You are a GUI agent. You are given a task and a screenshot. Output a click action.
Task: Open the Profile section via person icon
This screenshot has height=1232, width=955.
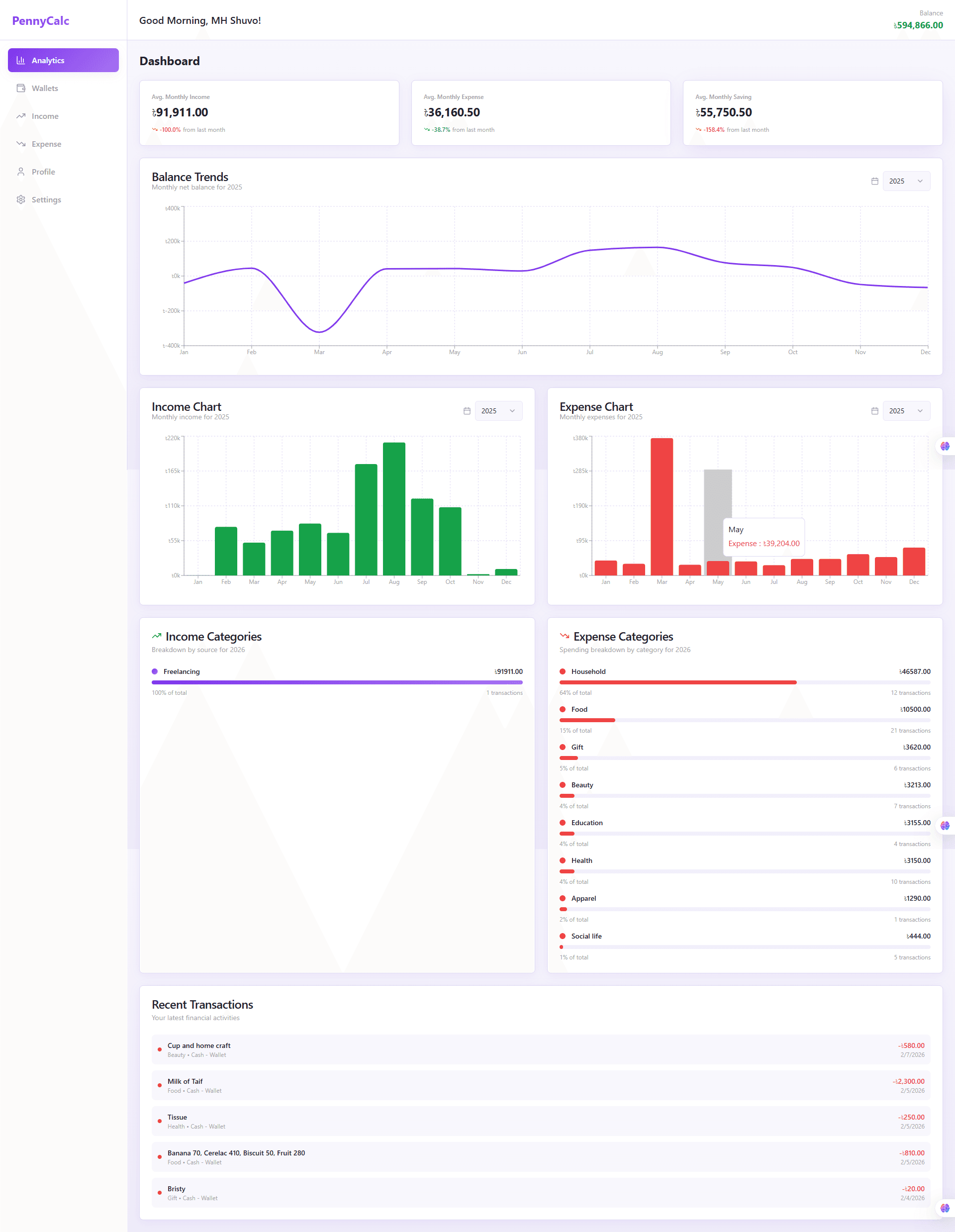(x=21, y=172)
